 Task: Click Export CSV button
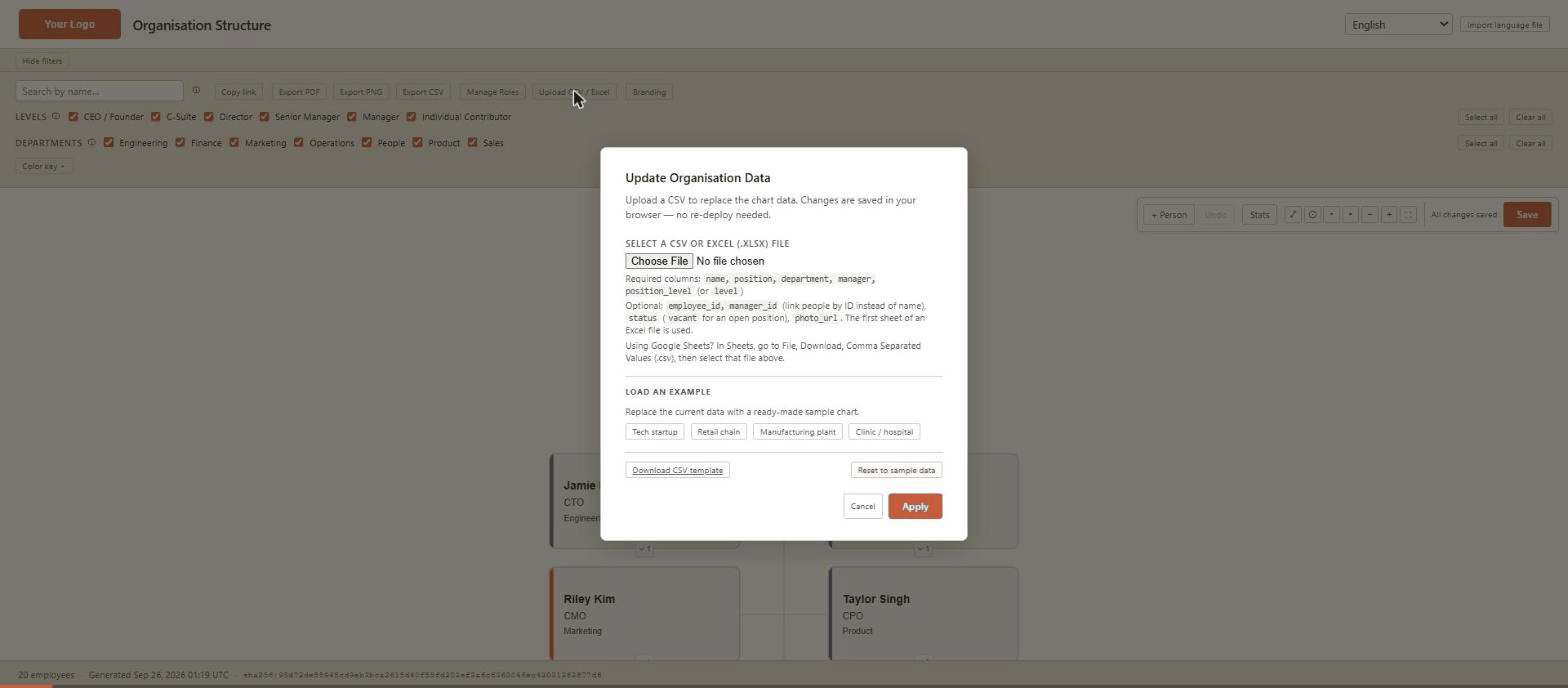(x=423, y=92)
